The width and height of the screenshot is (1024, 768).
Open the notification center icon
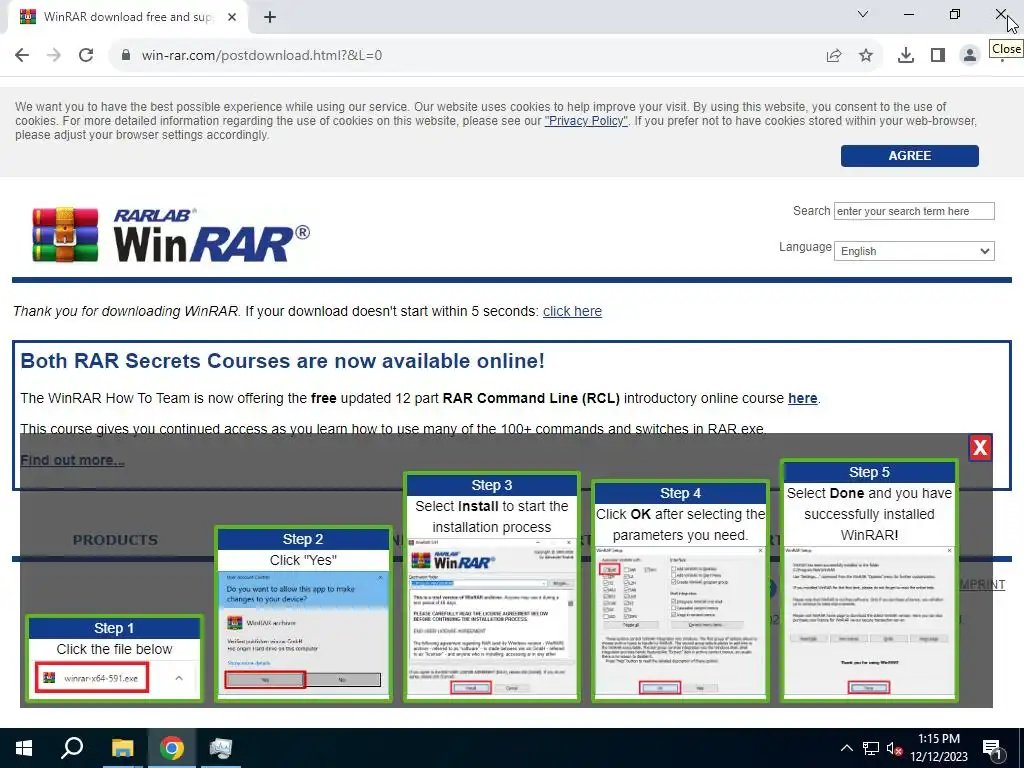pyautogui.click(x=993, y=748)
